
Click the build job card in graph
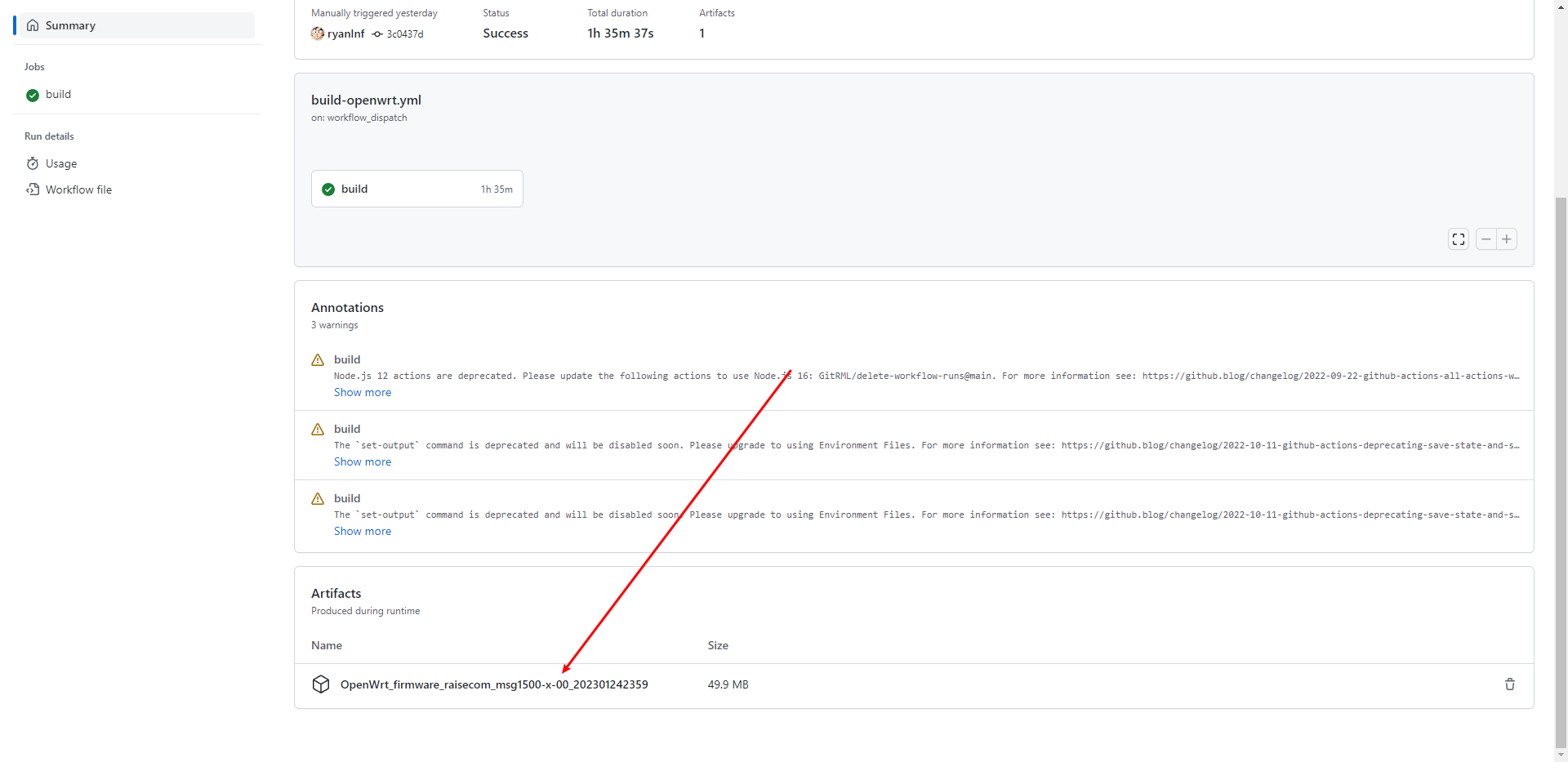416,189
